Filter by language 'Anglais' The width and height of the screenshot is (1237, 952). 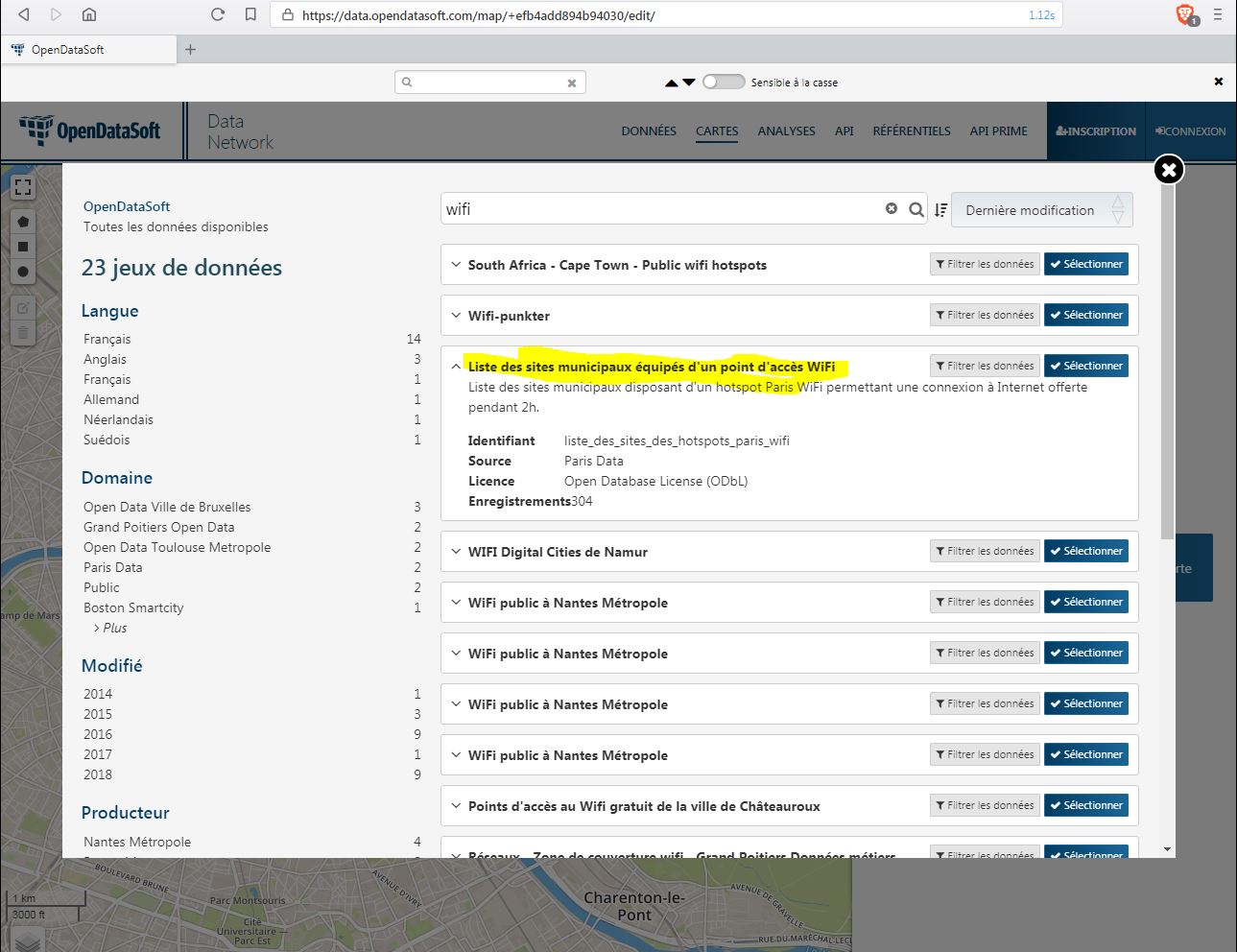point(105,359)
